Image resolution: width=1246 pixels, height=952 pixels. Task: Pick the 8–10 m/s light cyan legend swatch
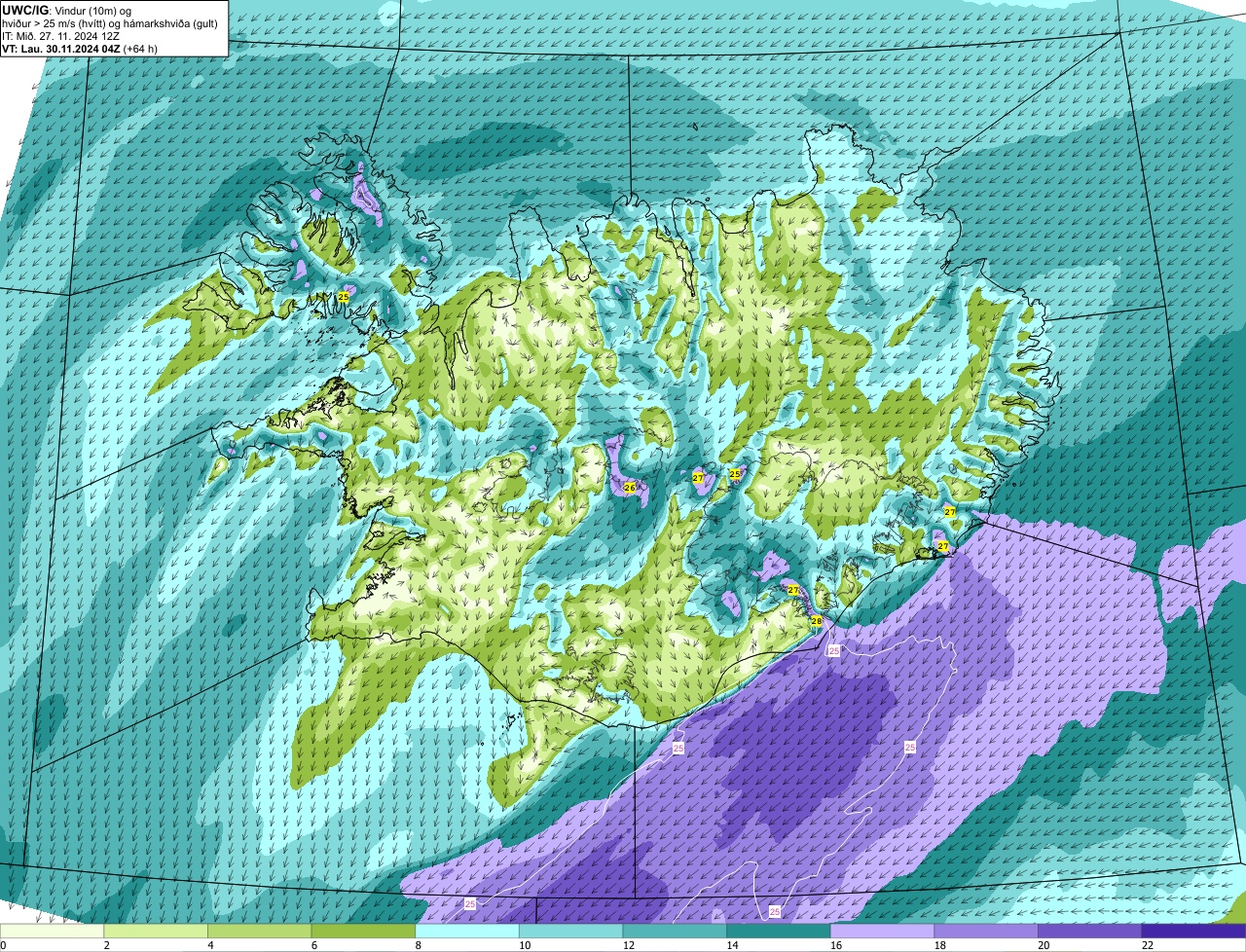point(467,932)
